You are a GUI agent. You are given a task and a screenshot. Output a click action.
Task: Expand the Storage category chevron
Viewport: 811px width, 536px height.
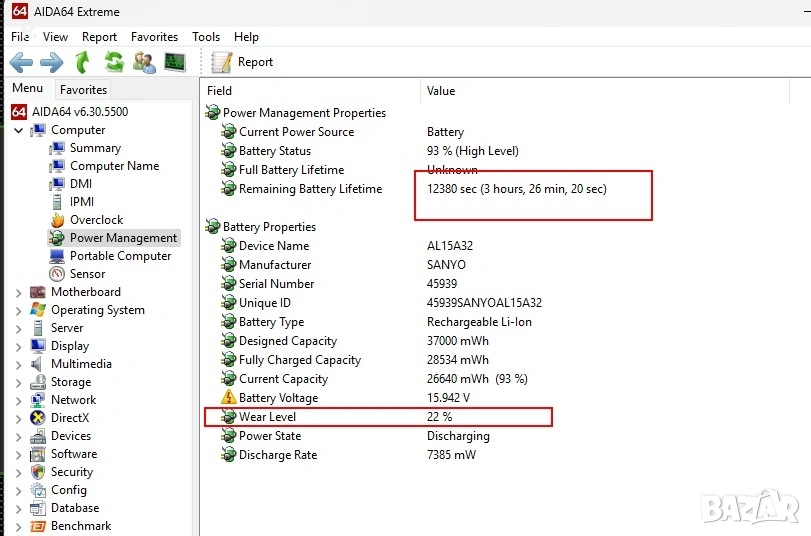[x=18, y=382]
